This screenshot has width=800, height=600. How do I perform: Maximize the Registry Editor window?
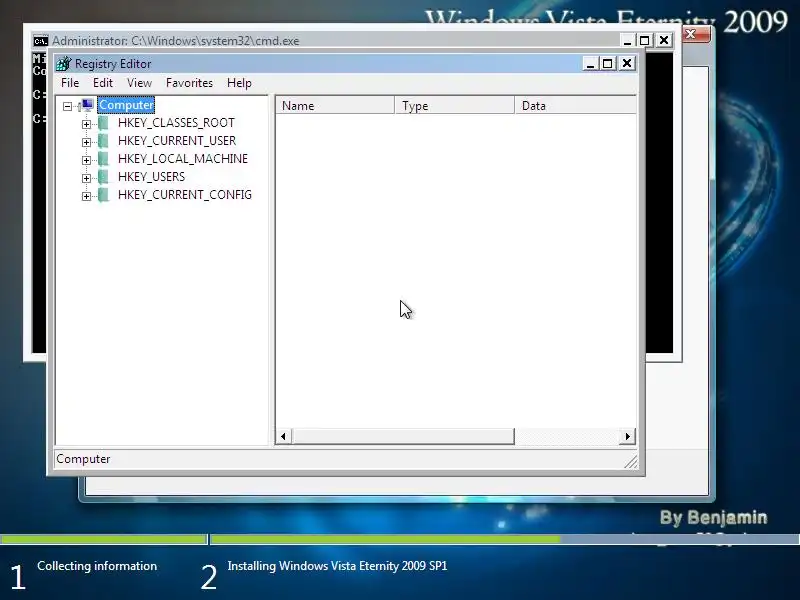click(608, 63)
